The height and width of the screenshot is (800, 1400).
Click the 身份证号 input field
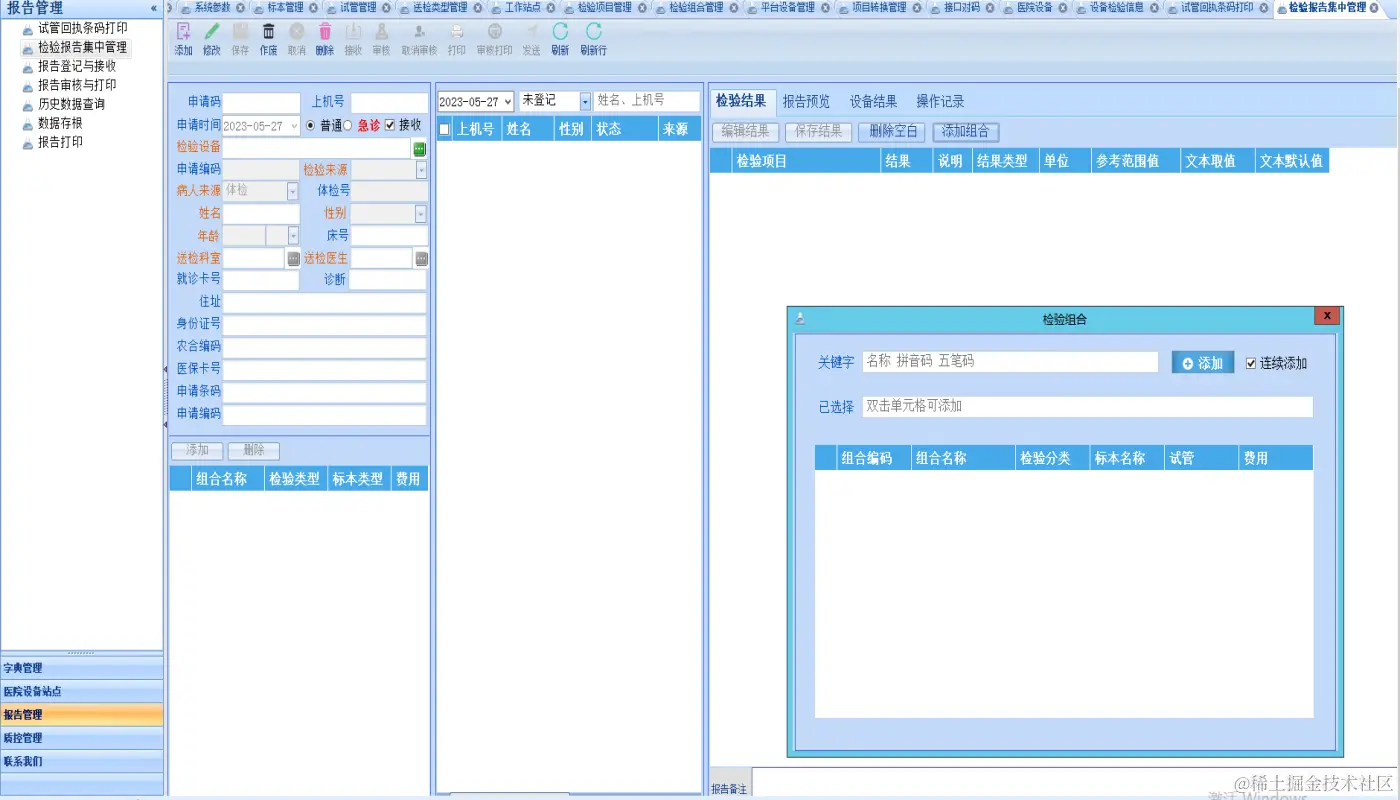click(x=324, y=324)
